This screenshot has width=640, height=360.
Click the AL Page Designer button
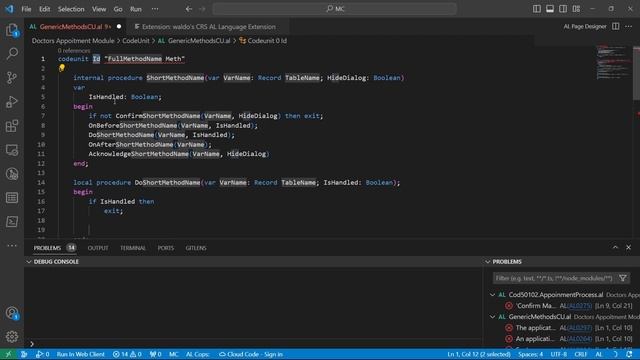(x=585, y=27)
